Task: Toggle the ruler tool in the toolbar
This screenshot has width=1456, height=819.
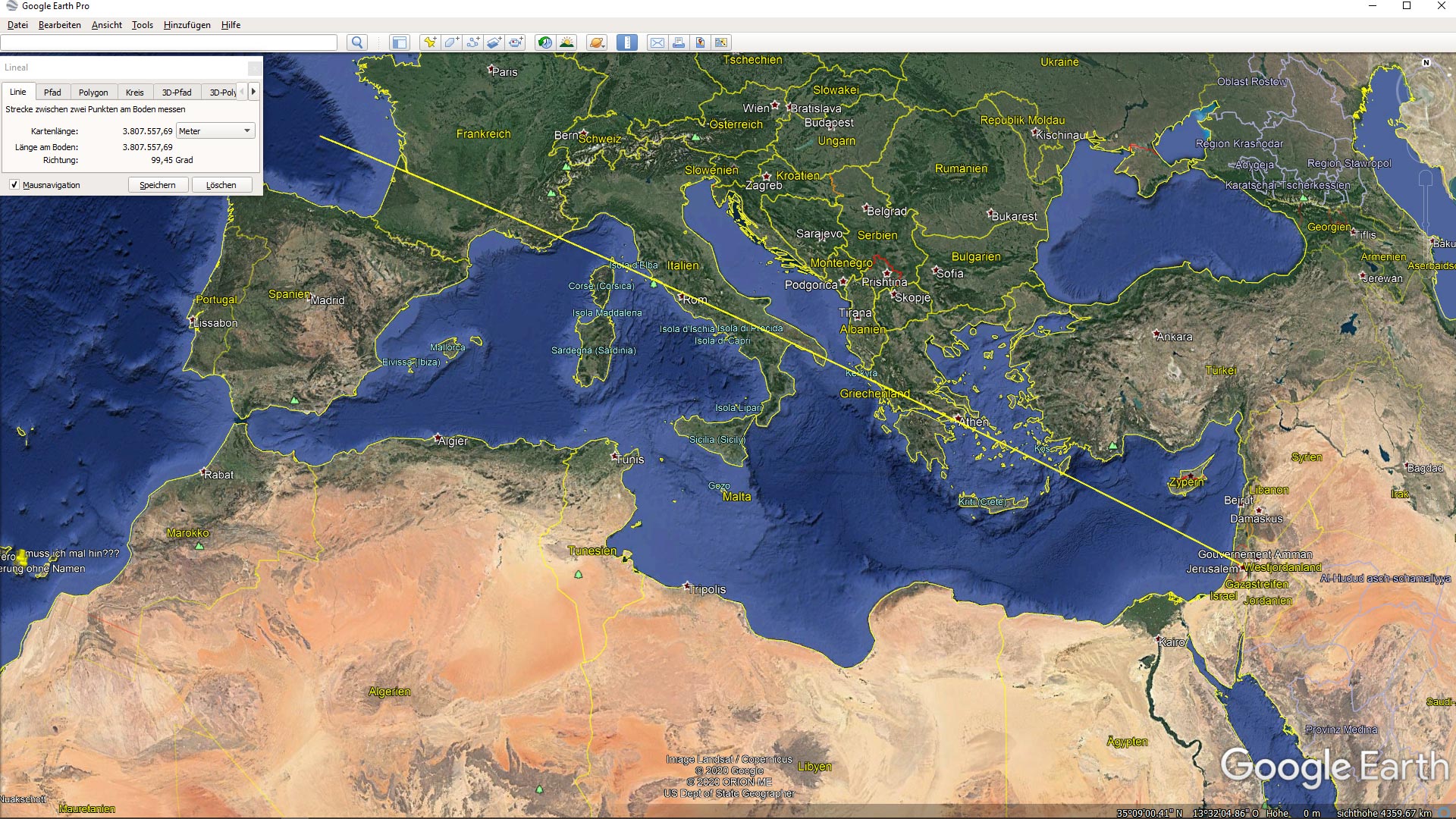Action: click(627, 42)
